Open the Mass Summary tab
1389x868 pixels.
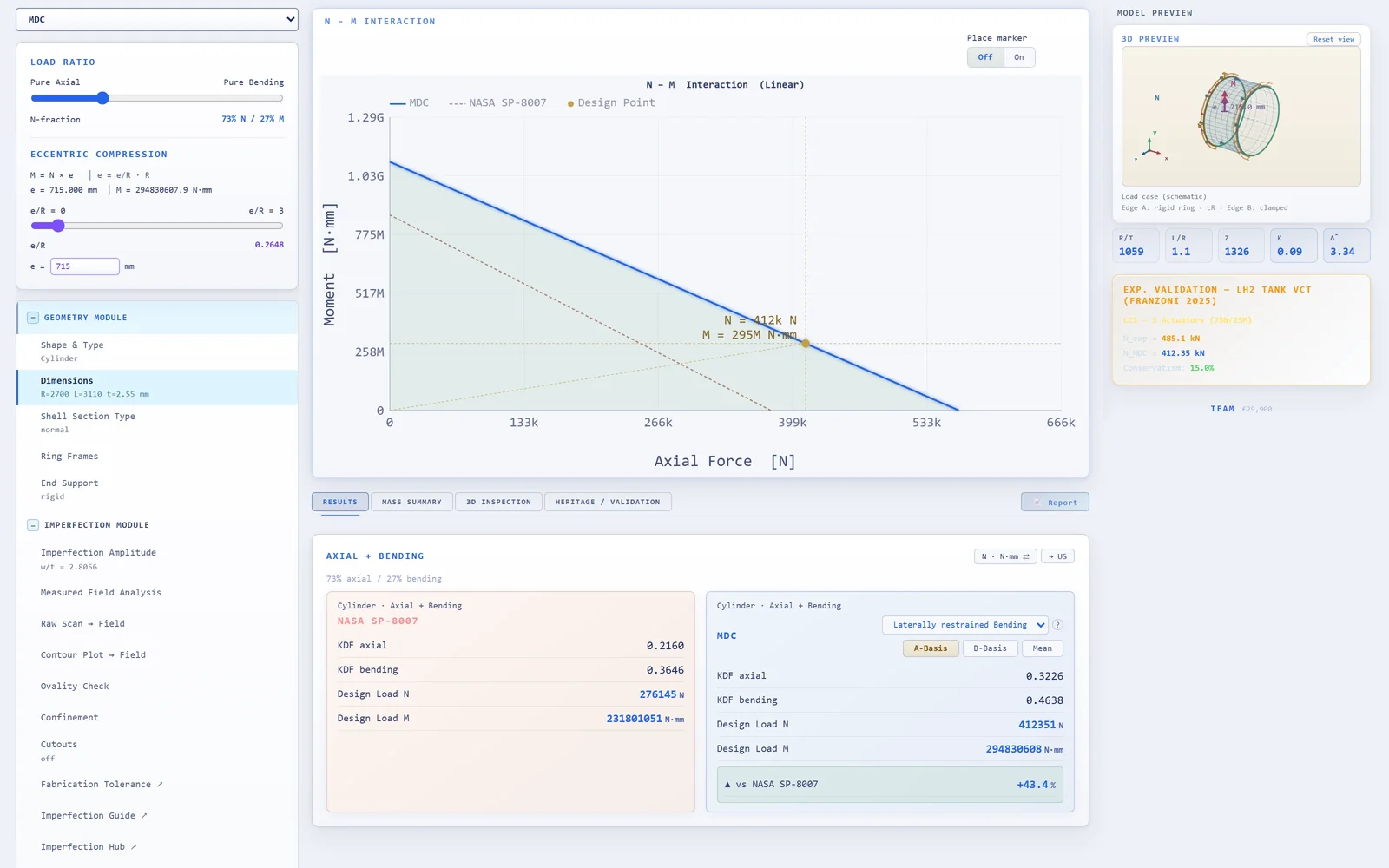pyautogui.click(x=411, y=502)
